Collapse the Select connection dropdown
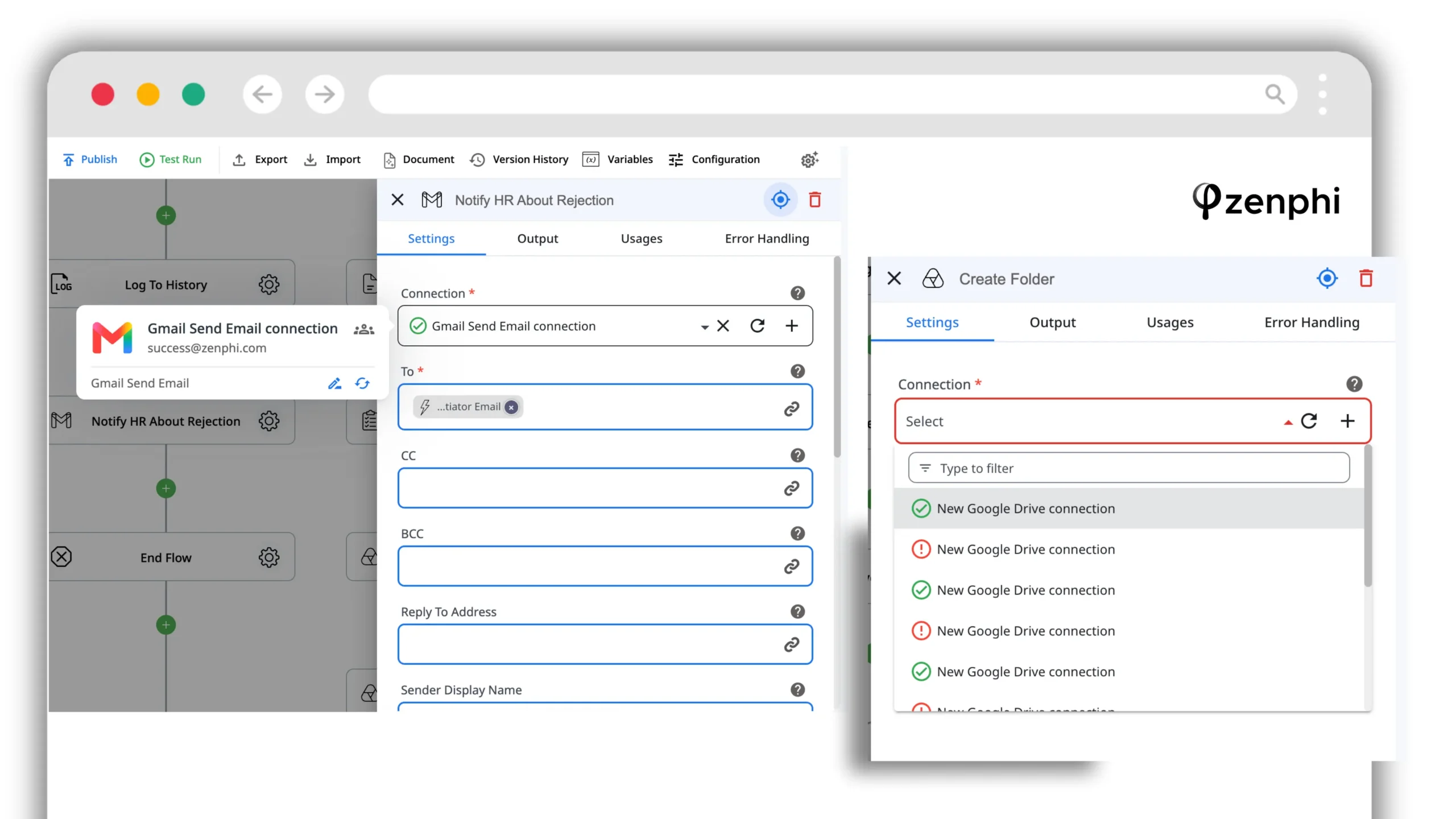Image resolution: width=1456 pixels, height=819 pixels. point(1288,422)
